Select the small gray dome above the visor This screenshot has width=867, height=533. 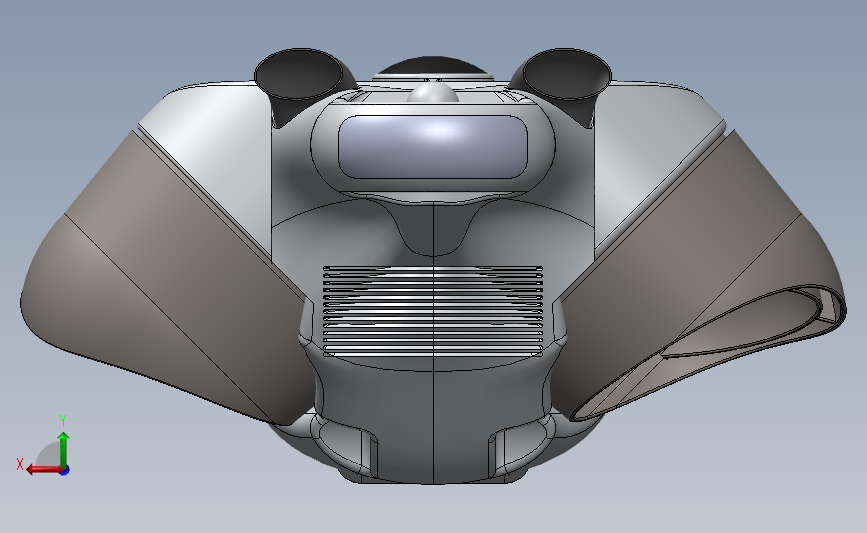[x=433, y=92]
